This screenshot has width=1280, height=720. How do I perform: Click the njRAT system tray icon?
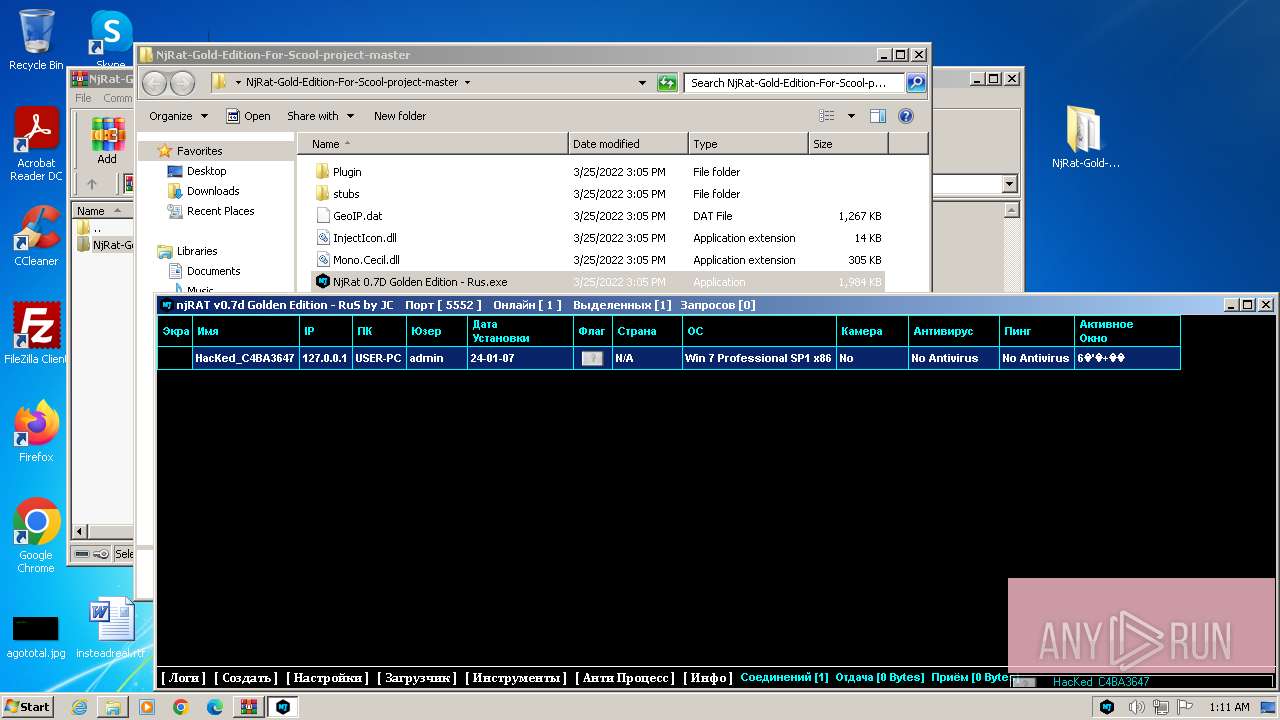(x=1107, y=707)
